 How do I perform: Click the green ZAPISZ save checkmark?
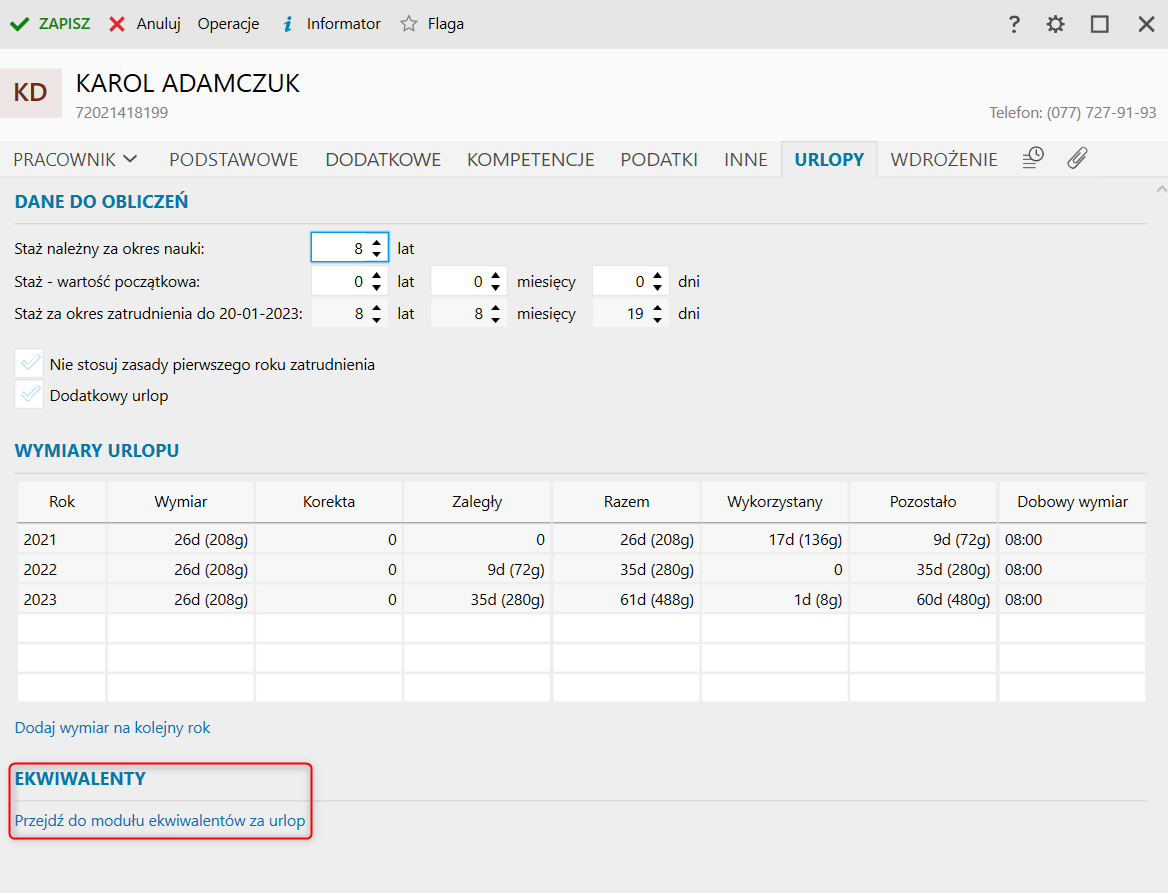coord(19,24)
